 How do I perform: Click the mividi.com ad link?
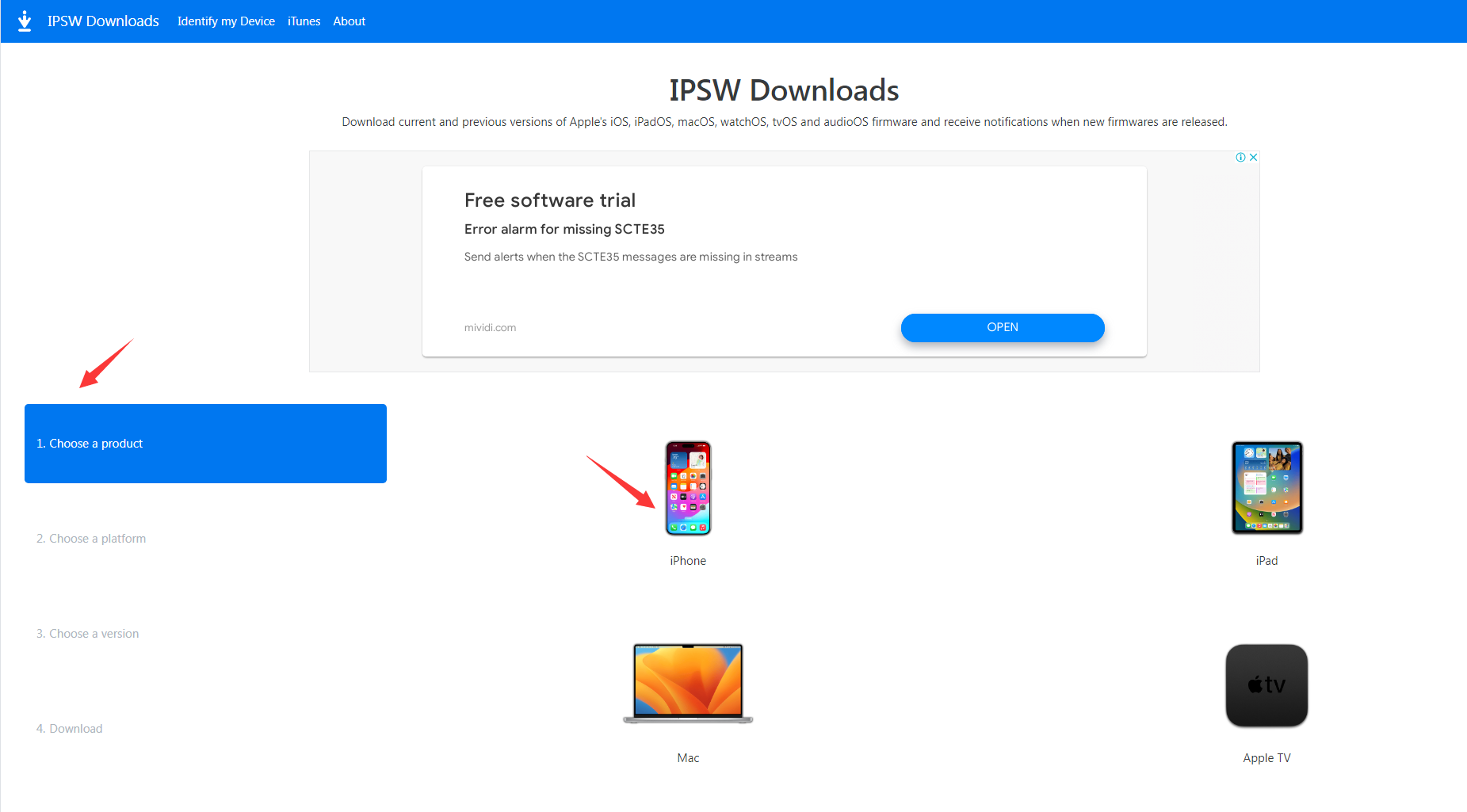click(490, 327)
